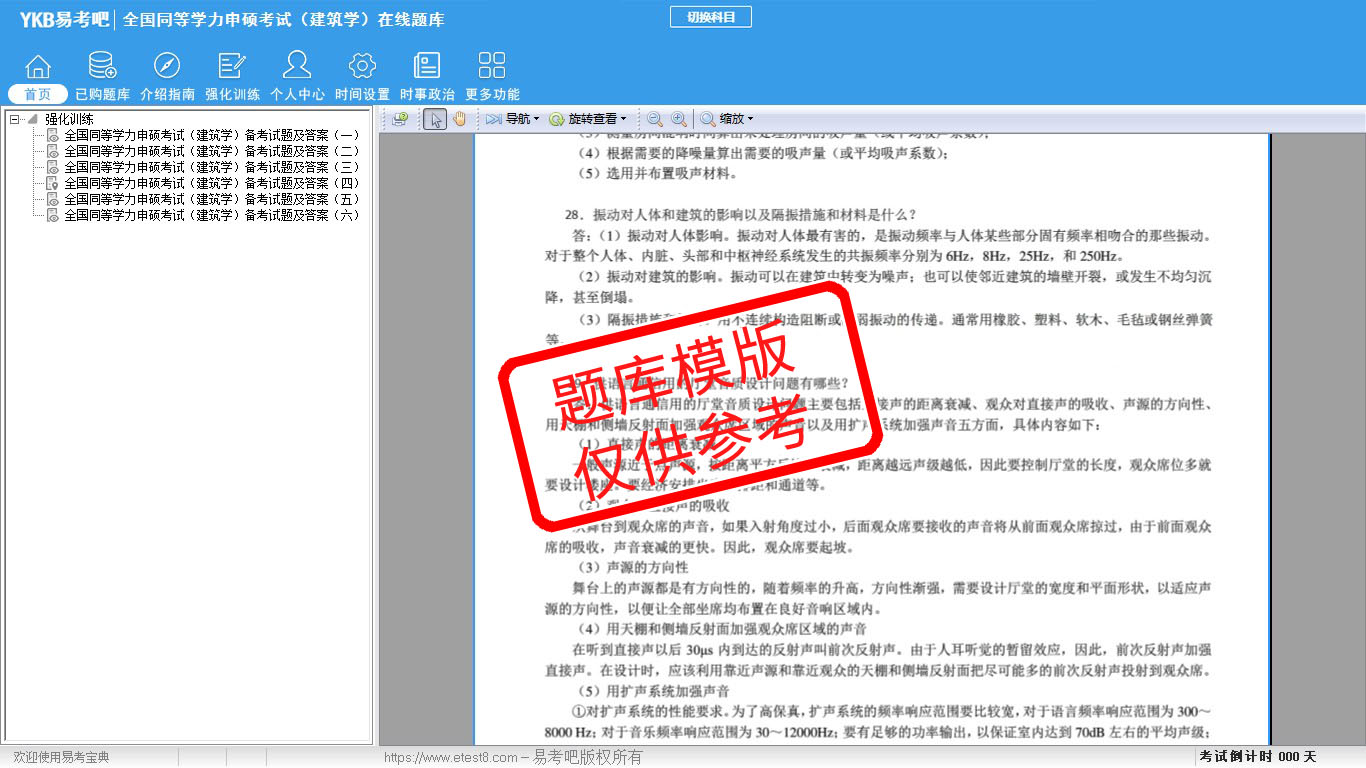This screenshot has height=768, width=1366.
Task: Select the hand pan tool
Action: coord(459,119)
